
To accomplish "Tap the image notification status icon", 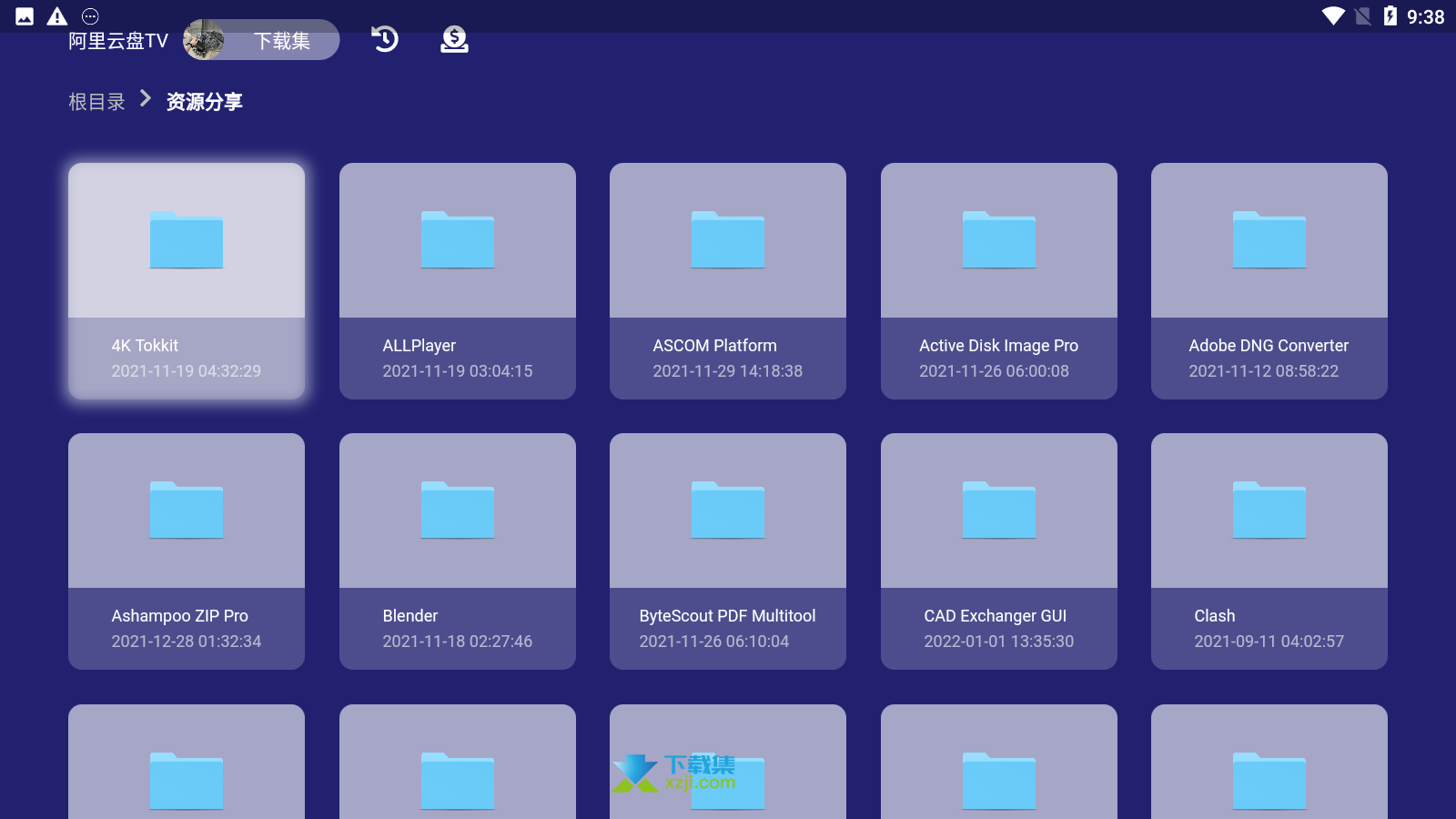I will 25,16.
